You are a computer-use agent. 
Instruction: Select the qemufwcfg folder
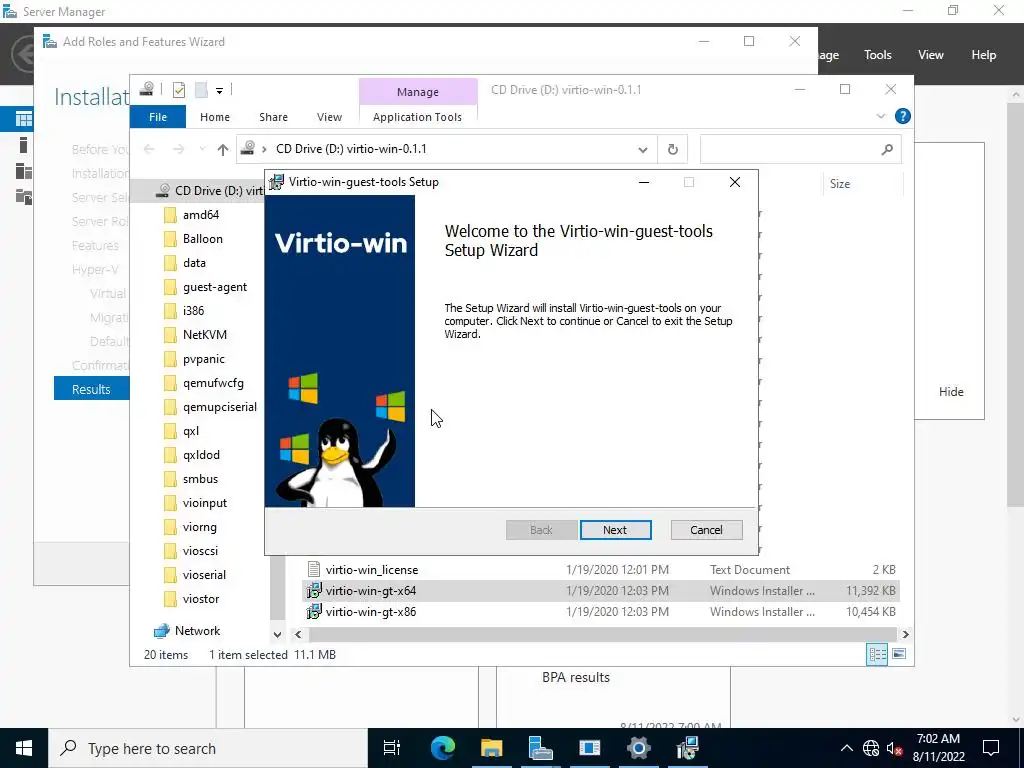(213, 383)
